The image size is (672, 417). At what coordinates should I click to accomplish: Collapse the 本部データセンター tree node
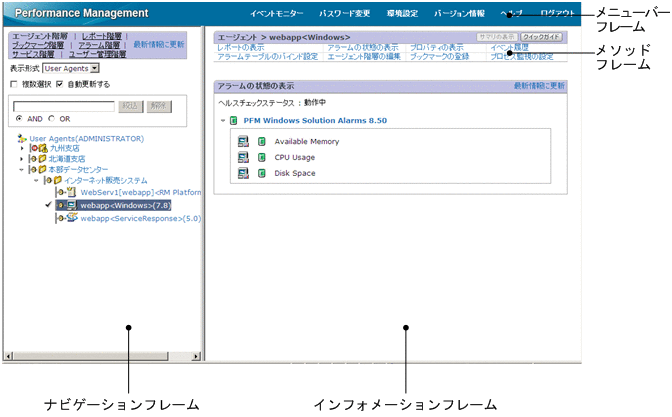pyautogui.click(x=21, y=170)
